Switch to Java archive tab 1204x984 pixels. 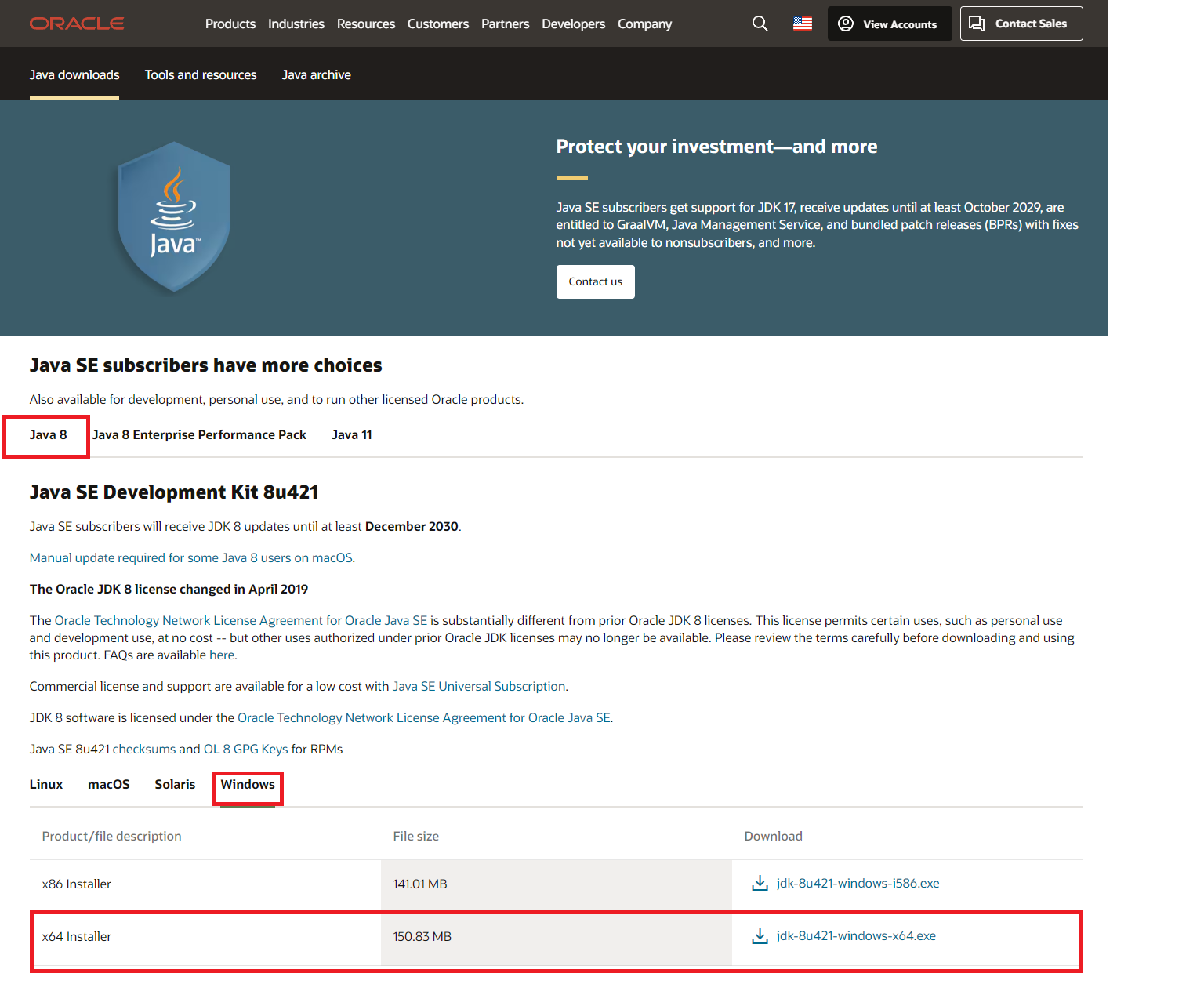click(x=317, y=75)
